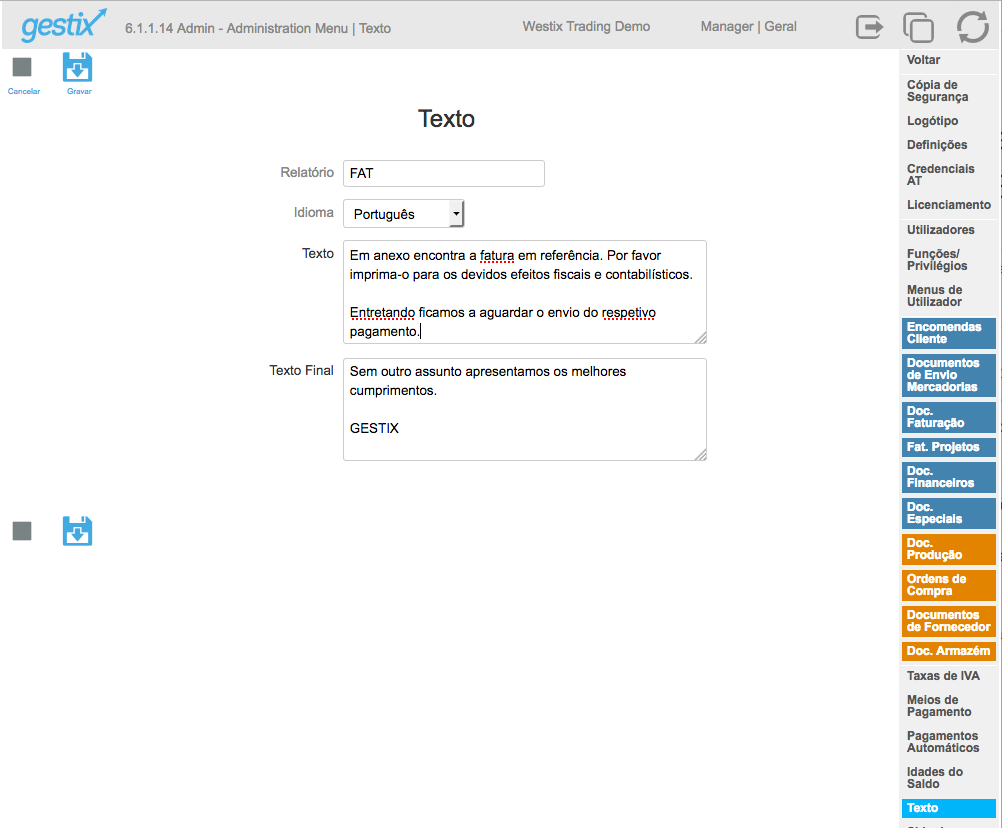Click into the Texto Final textarea
Image resolution: width=1002 pixels, height=828 pixels.
point(524,409)
